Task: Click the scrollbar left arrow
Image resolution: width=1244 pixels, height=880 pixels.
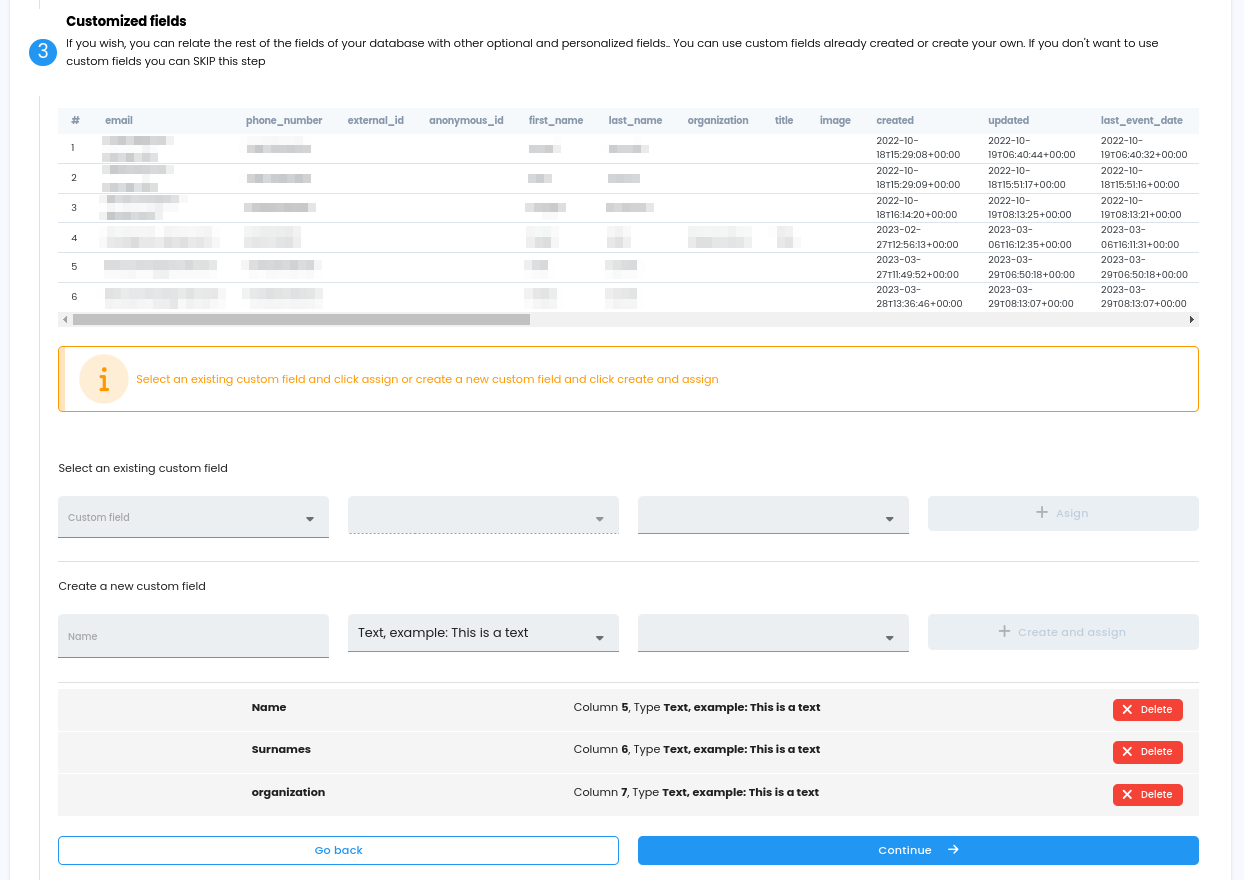Action: pyautogui.click(x=65, y=320)
